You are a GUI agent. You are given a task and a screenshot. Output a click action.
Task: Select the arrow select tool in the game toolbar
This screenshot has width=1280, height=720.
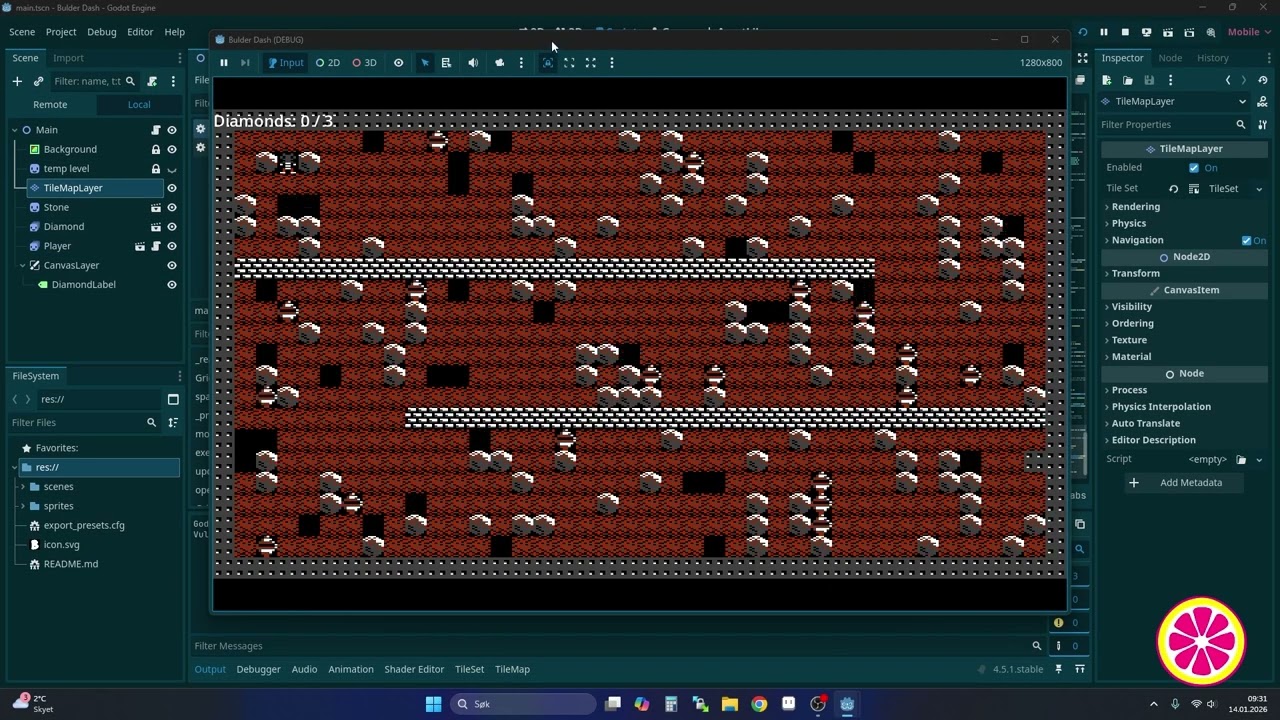coord(425,62)
